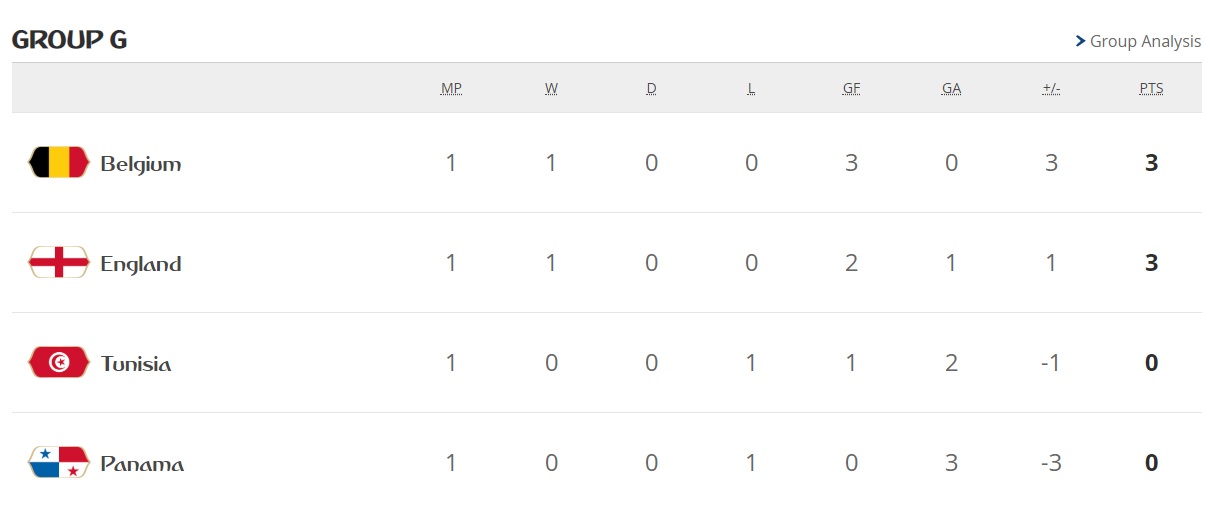Click Belgium's bold points value

tap(1151, 162)
